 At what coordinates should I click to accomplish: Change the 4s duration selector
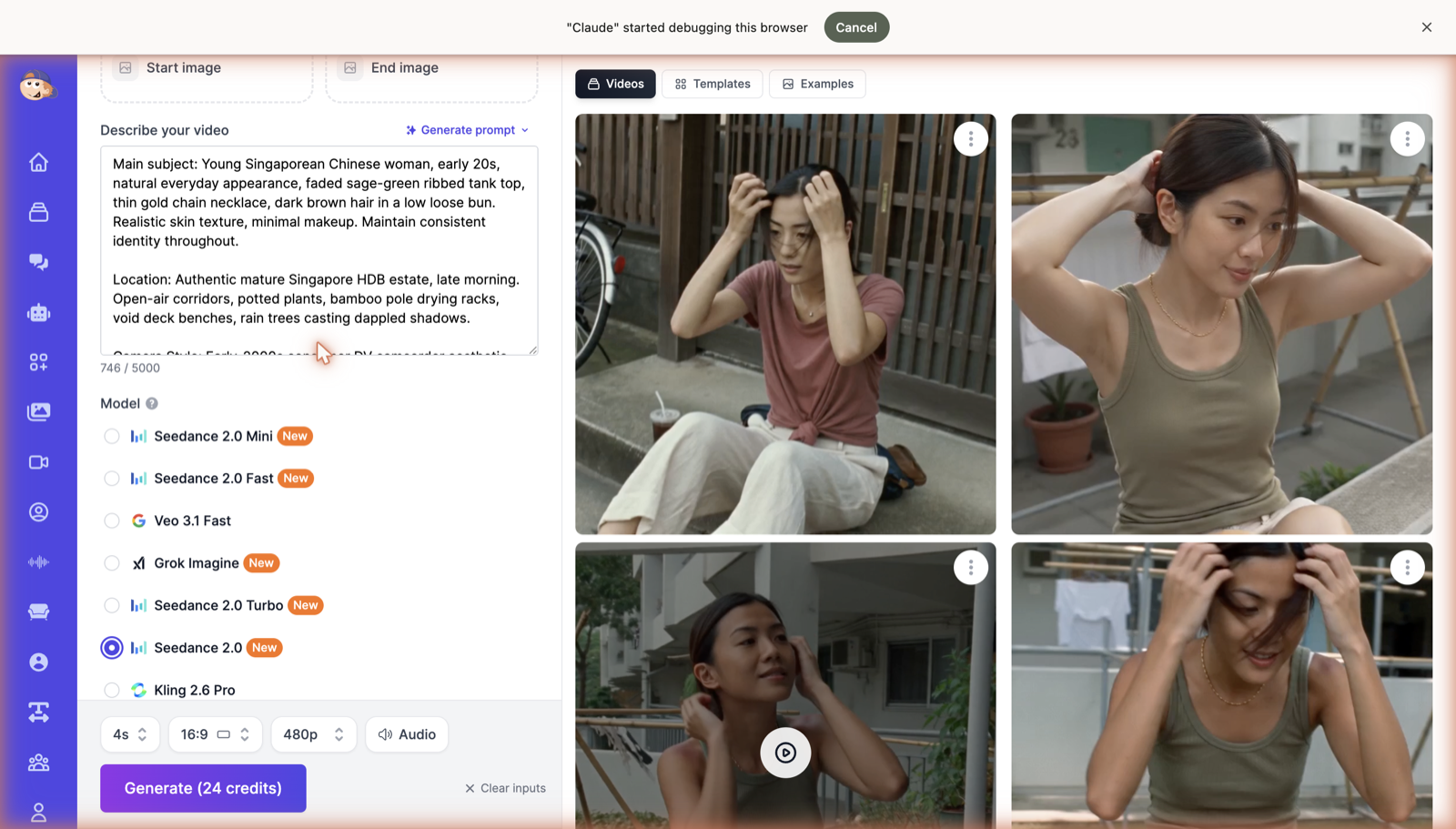click(x=130, y=734)
